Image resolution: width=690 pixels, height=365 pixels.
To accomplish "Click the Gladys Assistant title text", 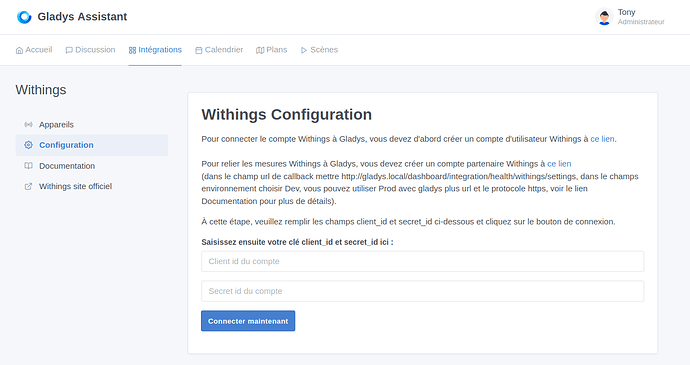I will pos(82,17).
